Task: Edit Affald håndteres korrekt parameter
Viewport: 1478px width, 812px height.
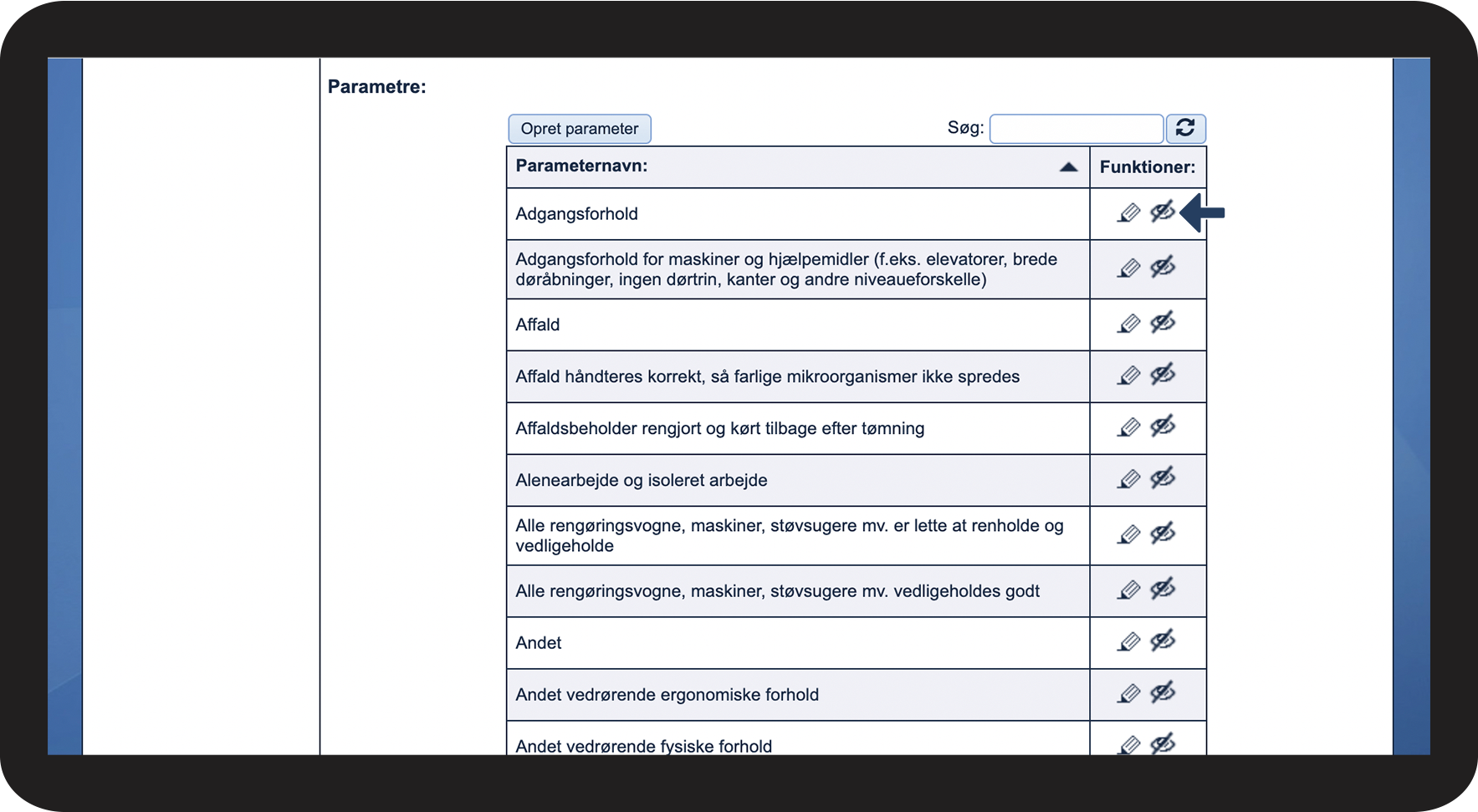Action: point(1128,375)
